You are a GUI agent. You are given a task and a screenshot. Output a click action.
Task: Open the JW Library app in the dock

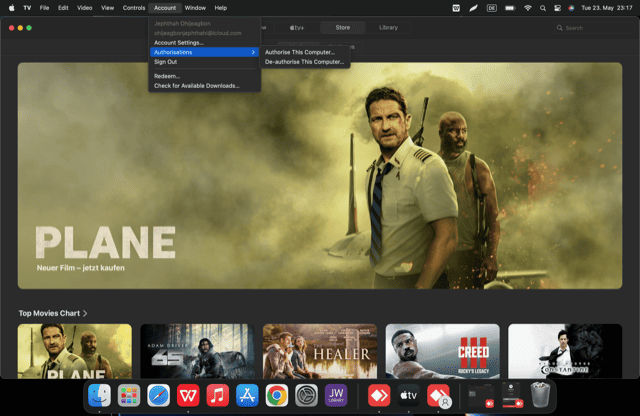[336, 394]
